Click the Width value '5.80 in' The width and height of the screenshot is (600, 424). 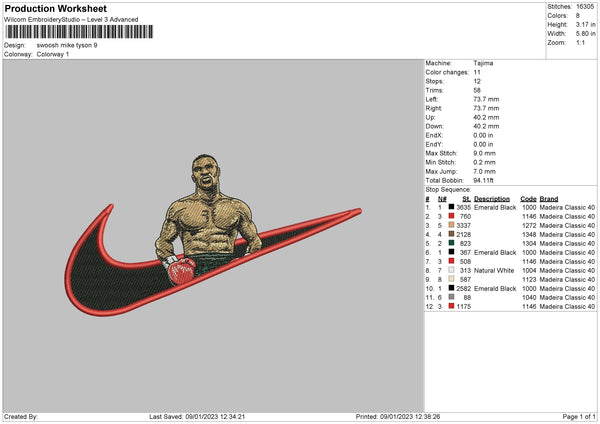click(586, 34)
